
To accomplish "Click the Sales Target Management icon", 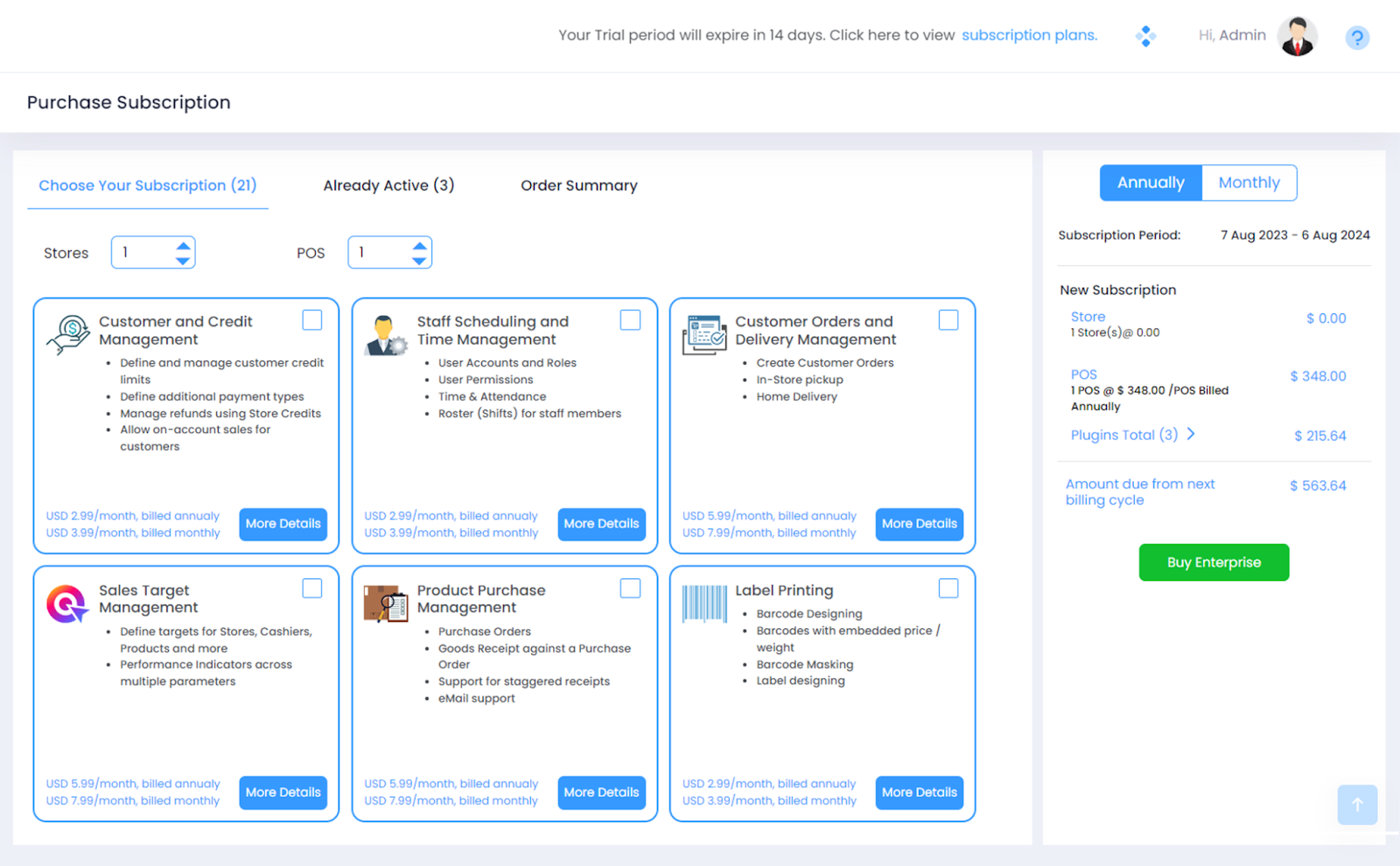I will pos(67,604).
